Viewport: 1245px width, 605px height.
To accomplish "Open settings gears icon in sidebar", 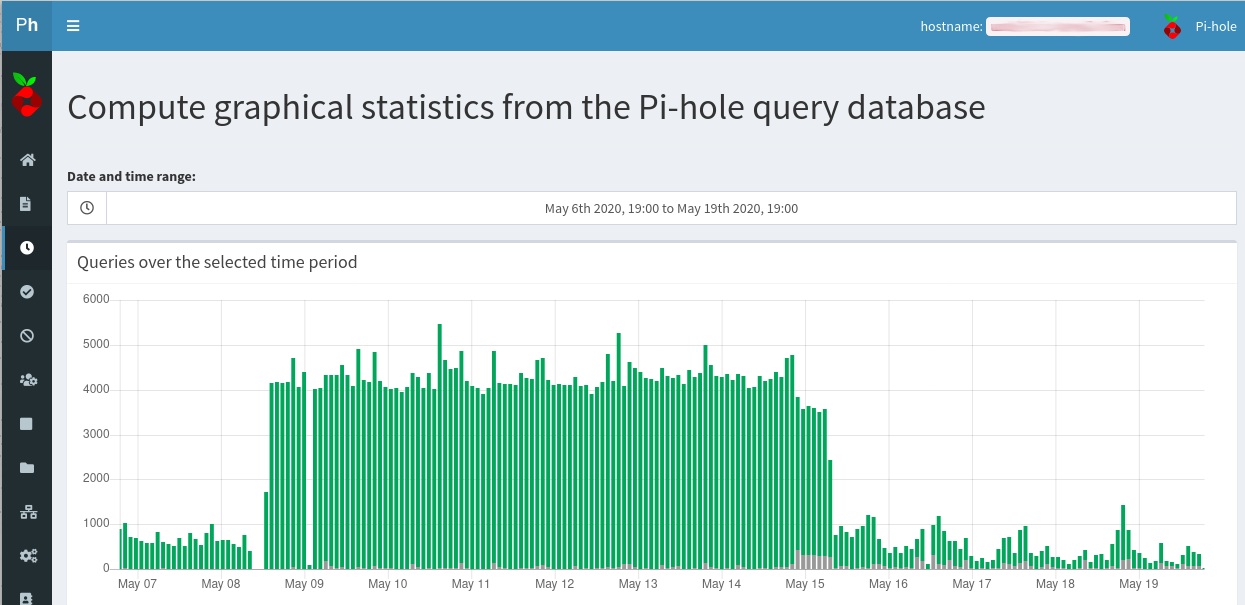I will tap(27, 556).
